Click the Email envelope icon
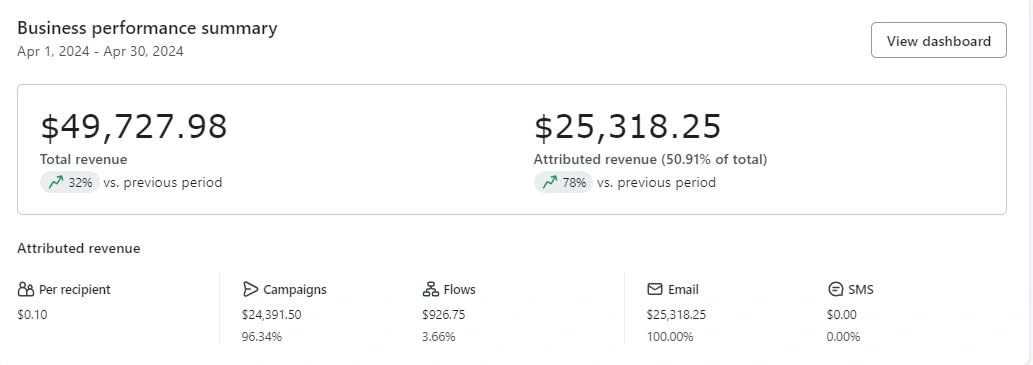 [654, 289]
